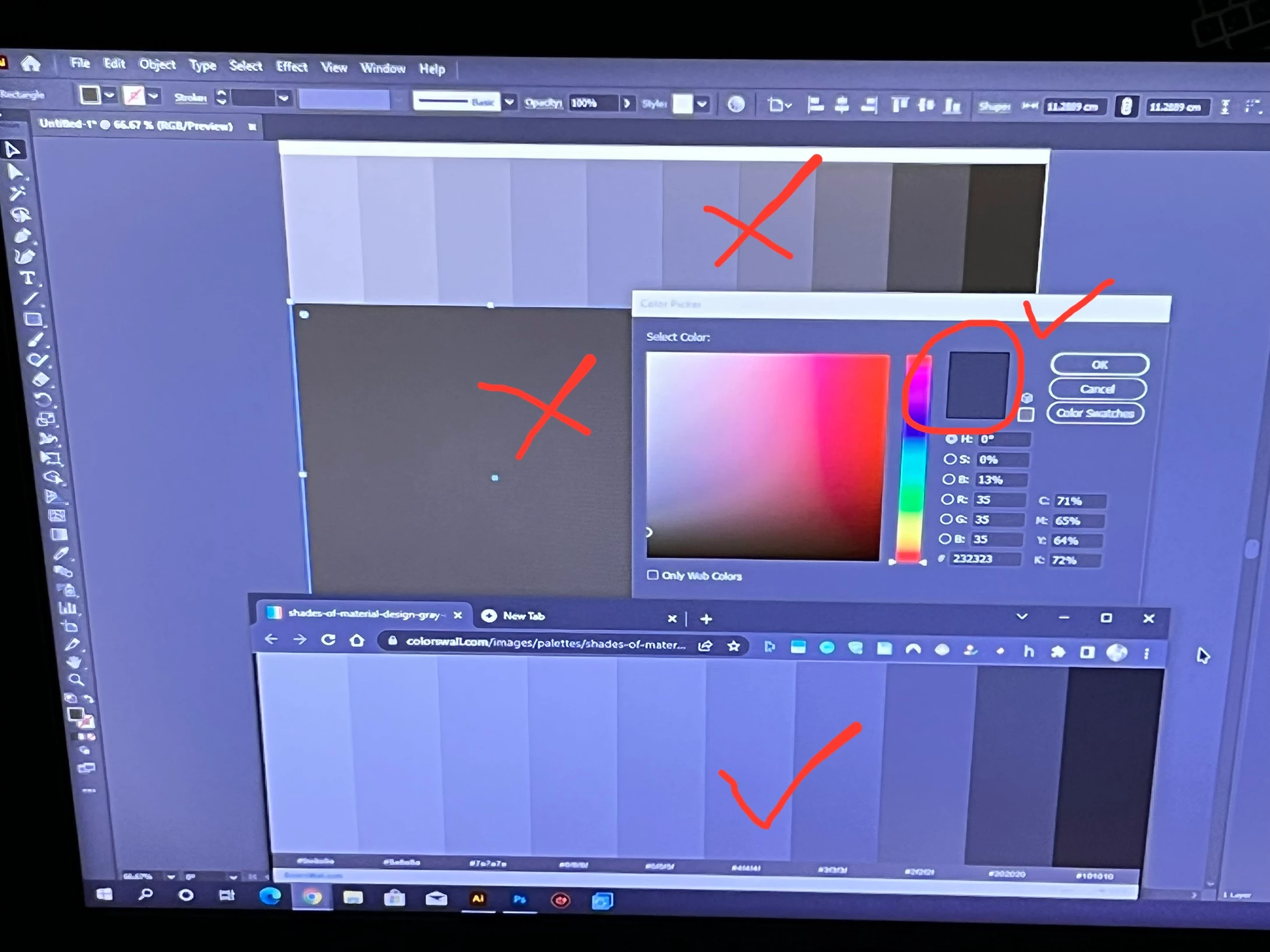Viewport: 1270px width, 952px height.
Task: Enable the Only Web Colors checkbox
Action: coord(652,575)
